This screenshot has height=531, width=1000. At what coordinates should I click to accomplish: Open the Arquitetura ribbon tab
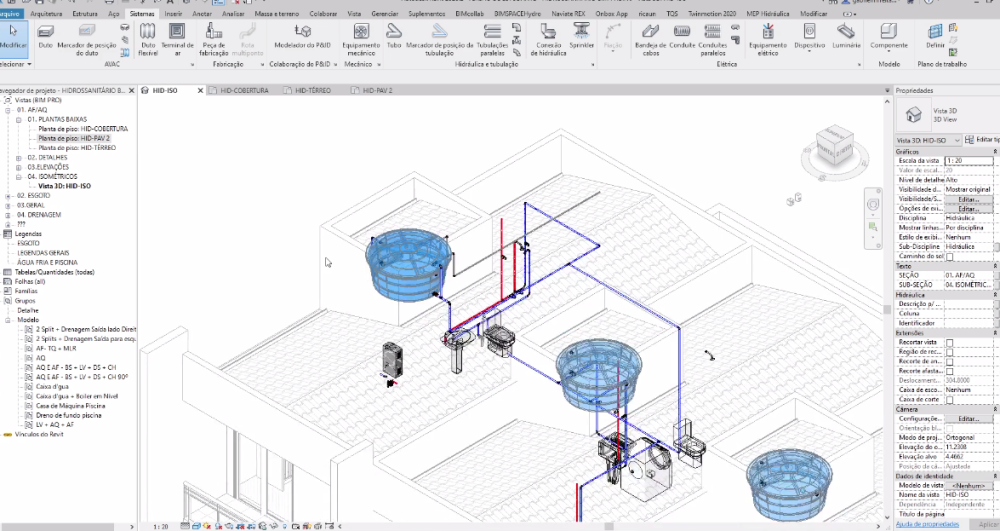point(46,13)
